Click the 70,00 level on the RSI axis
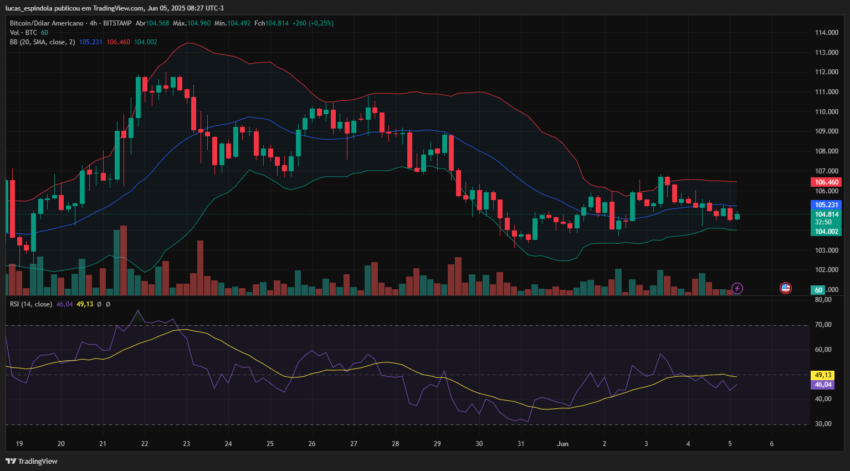This screenshot has width=850, height=471. 823,325
